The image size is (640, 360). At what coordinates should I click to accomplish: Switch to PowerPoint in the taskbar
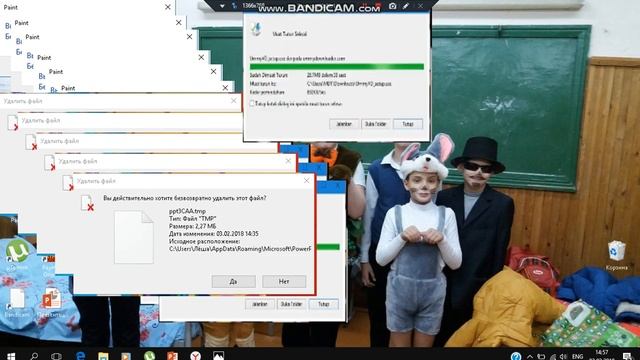172,356
